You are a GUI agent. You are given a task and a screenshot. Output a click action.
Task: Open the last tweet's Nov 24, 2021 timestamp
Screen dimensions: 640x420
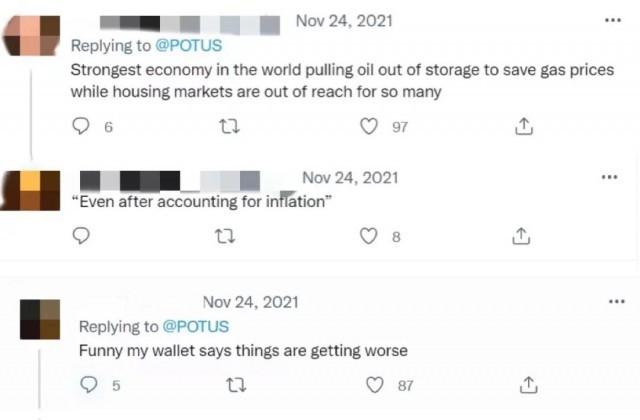point(249,302)
